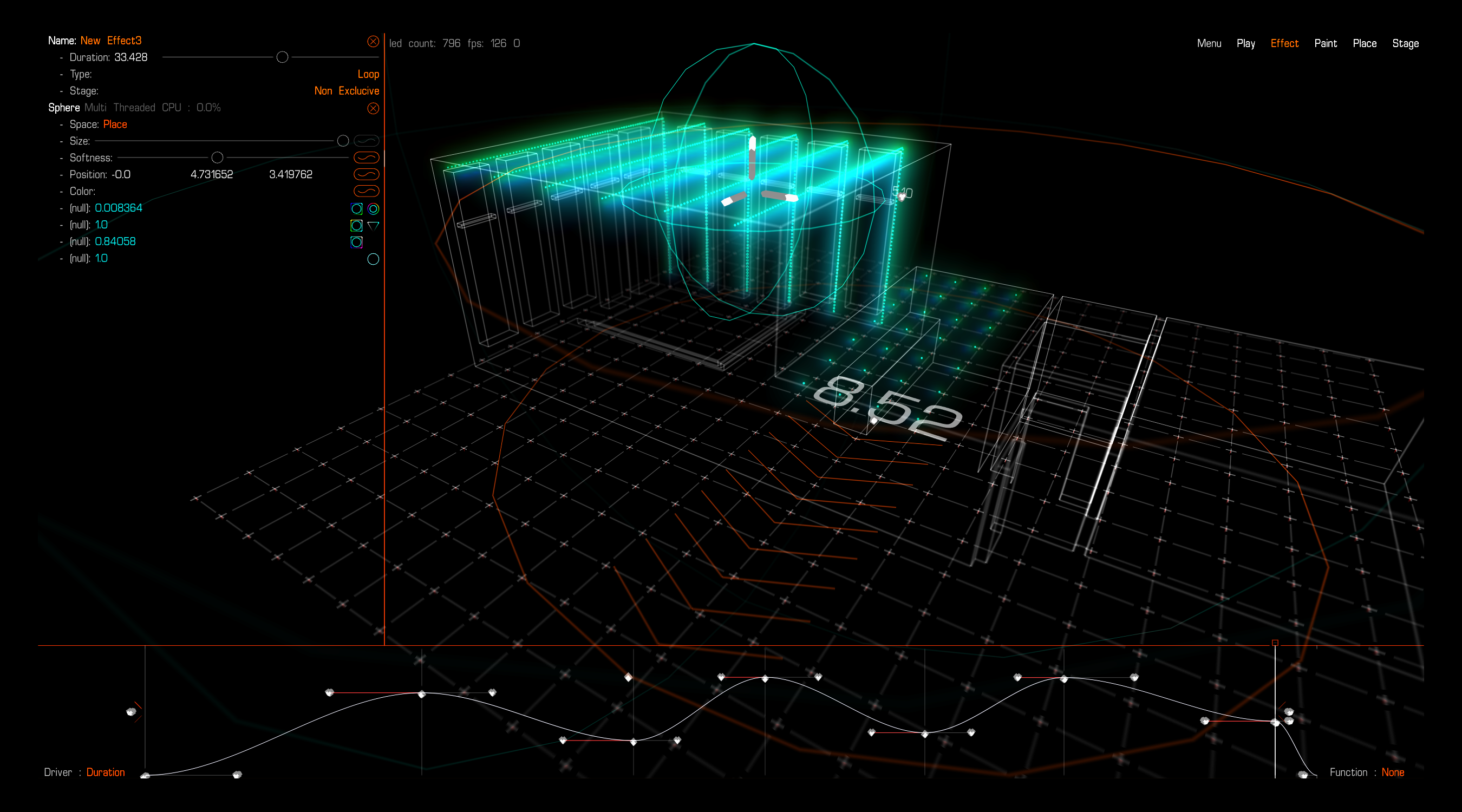Click the Duration slider knob
This screenshot has height=812, width=1462.
[282, 57]
